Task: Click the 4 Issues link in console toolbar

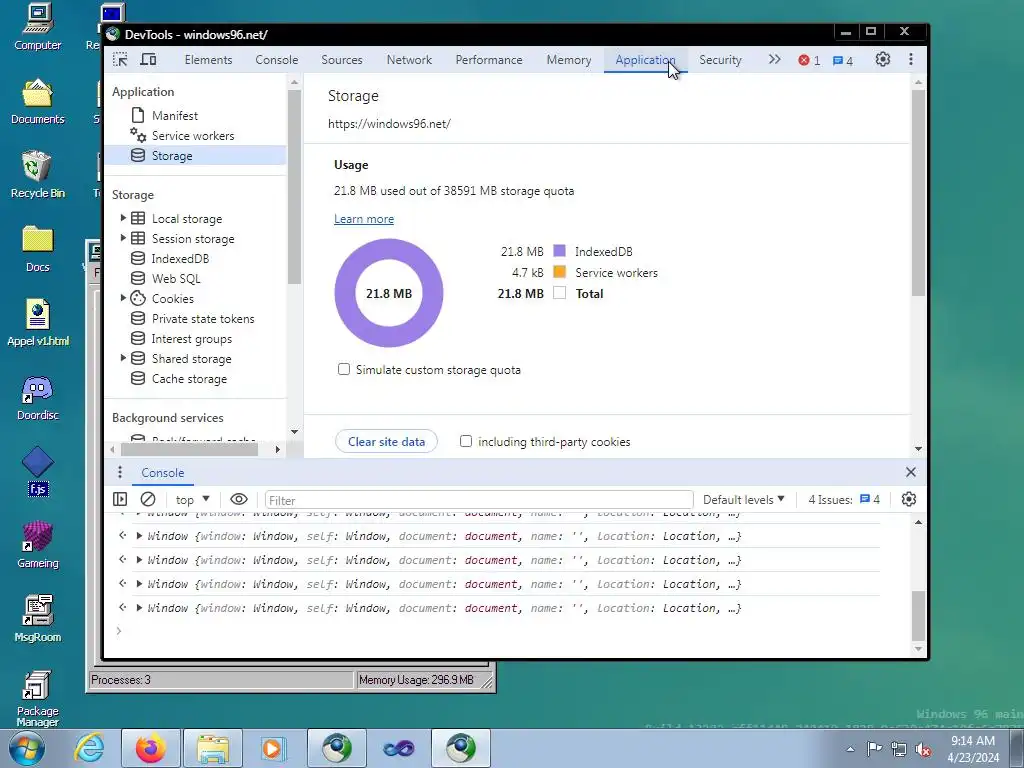Action: pos(844,500)
